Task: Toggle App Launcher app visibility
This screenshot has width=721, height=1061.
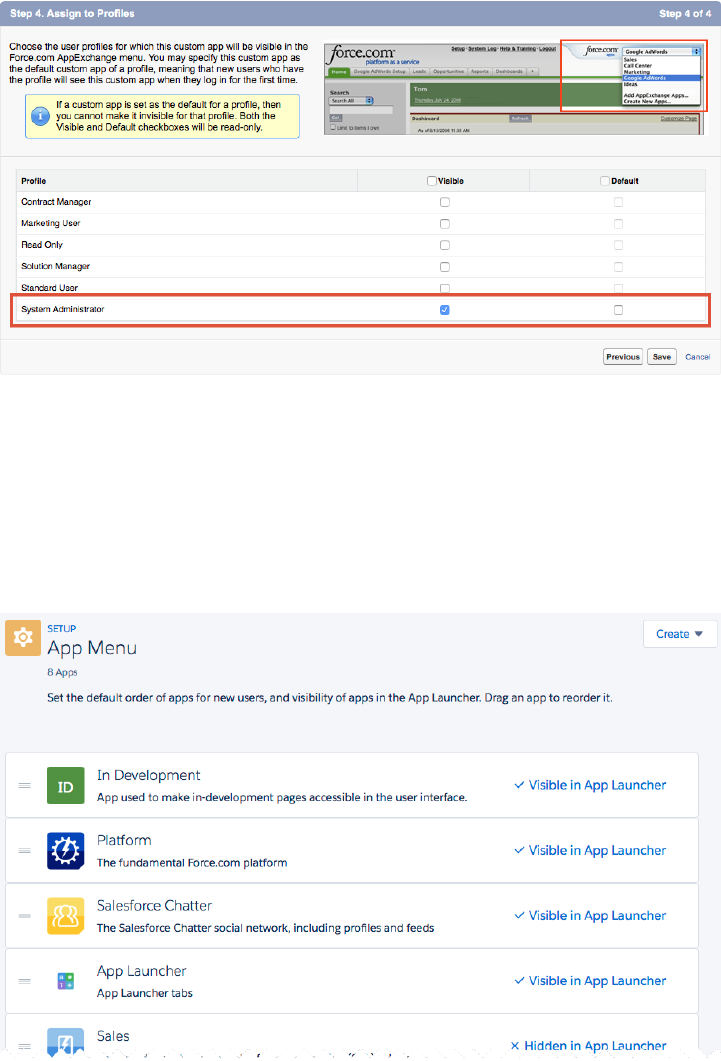Action: click(x=590, y=980)
